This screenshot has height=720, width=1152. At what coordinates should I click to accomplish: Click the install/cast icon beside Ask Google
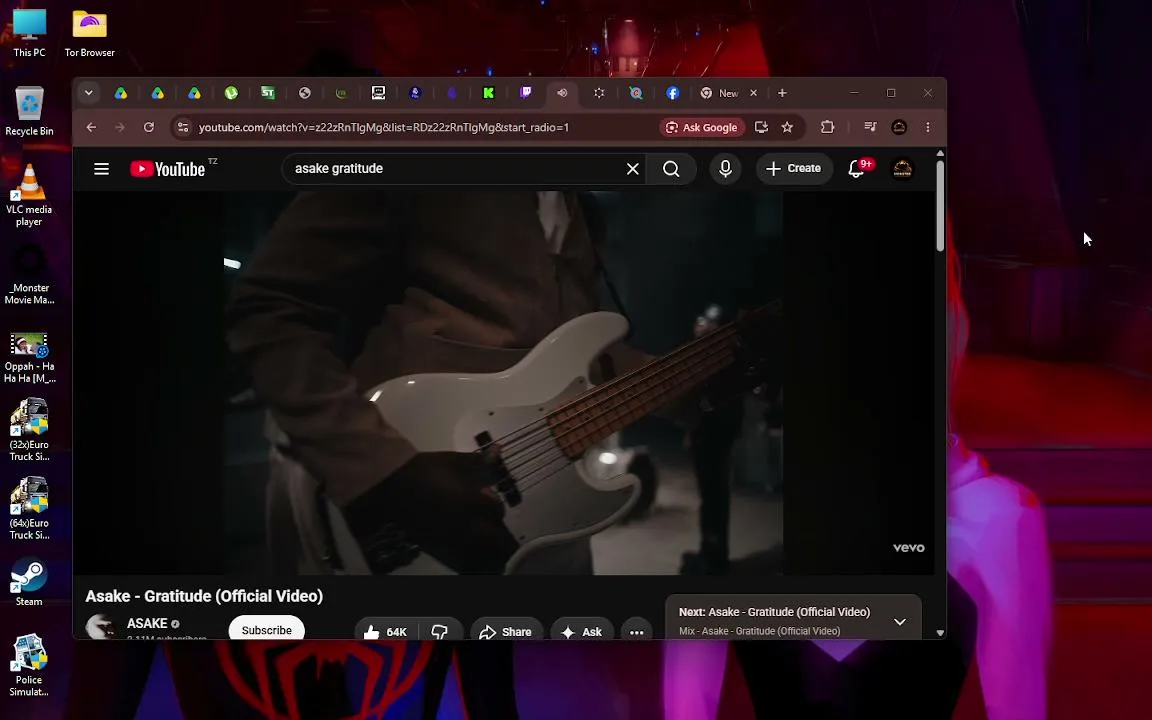coord(761,127)
